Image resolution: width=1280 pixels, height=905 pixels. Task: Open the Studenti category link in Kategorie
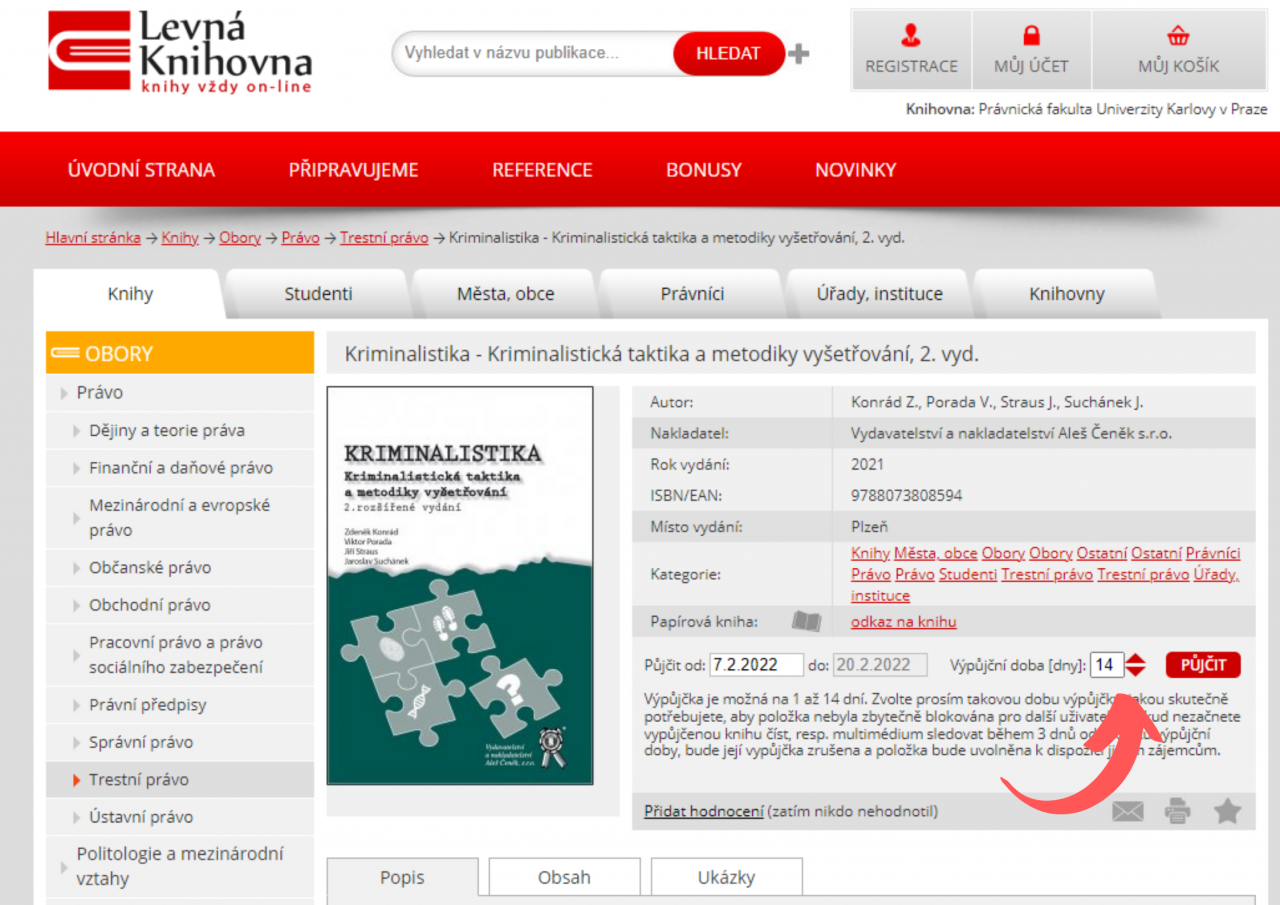tap(967, 574)
